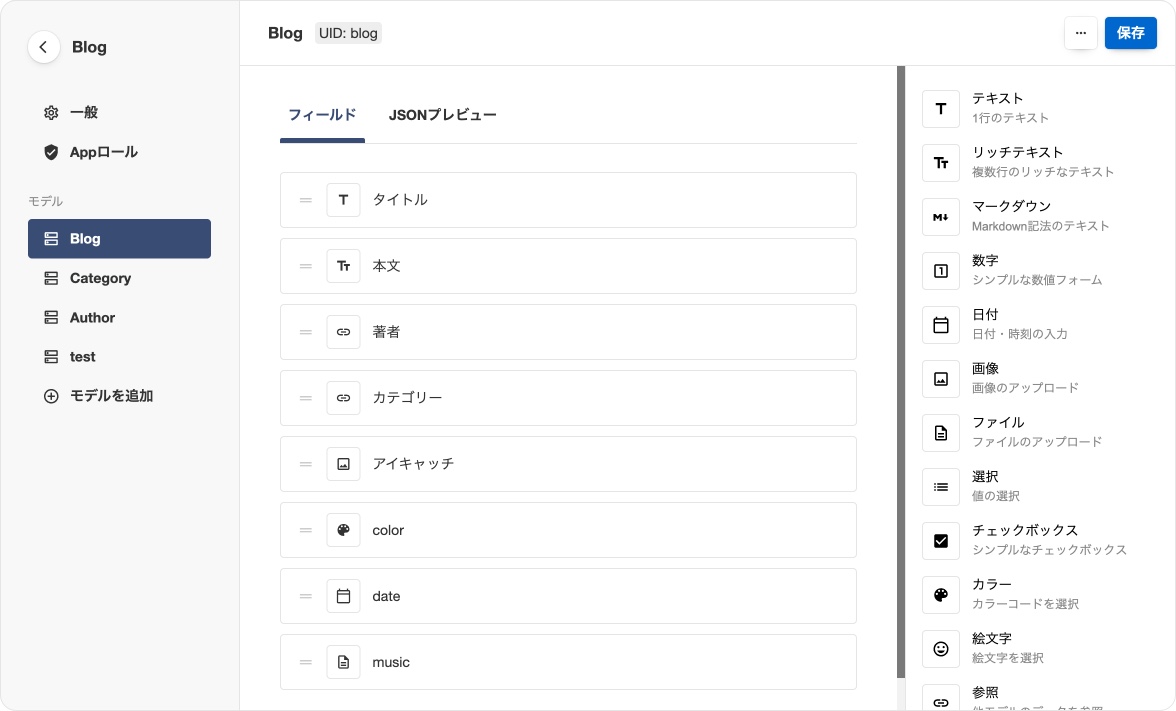Image resolution: width=1176 pixels, height=711 pixels.
Task: Choose the Select list field type
Action: tap(940, 487)
